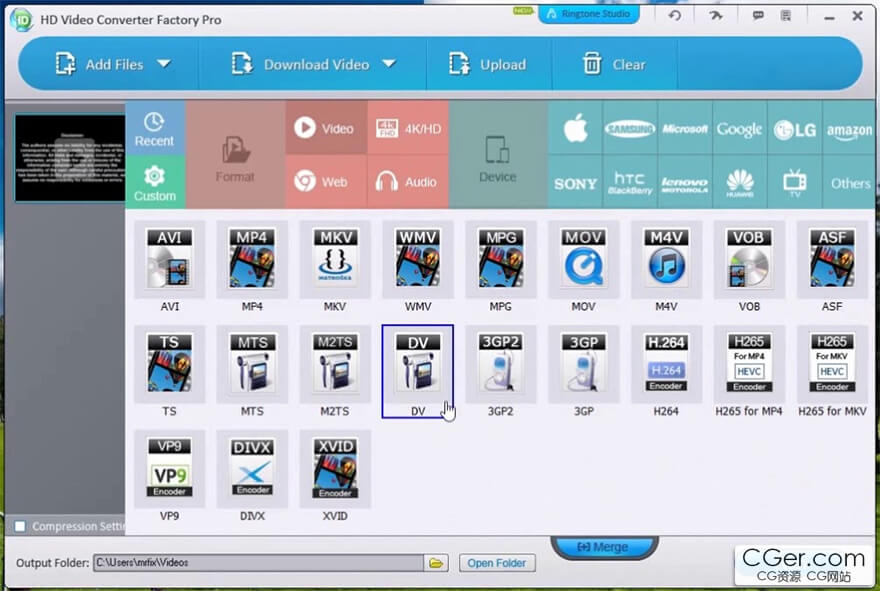Switch to the Web format category

click(326, 182)
